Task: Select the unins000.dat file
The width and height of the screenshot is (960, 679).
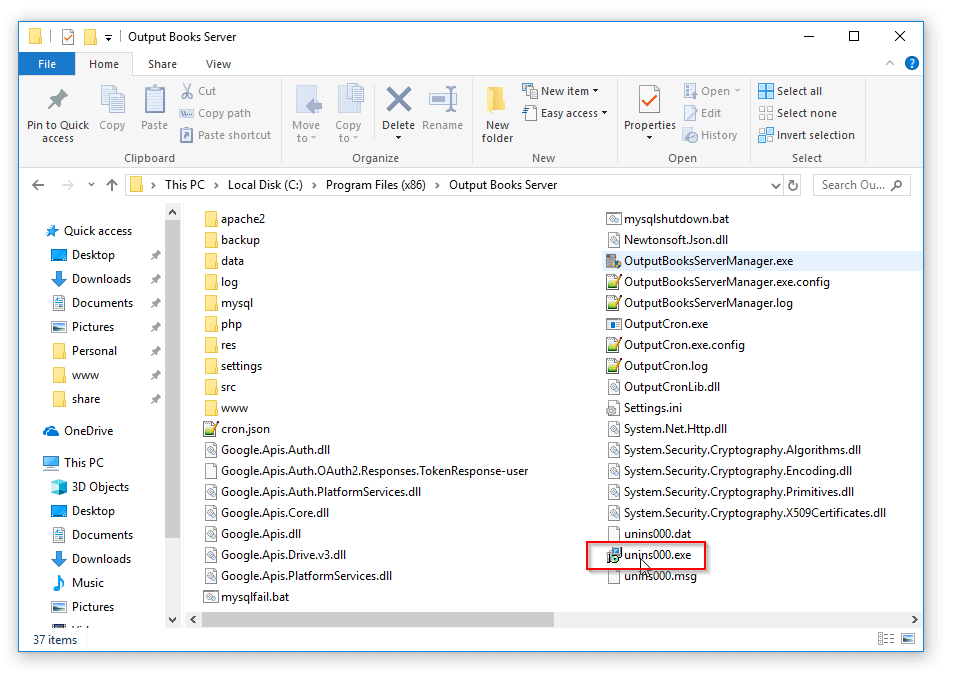Action: (648, 534)
